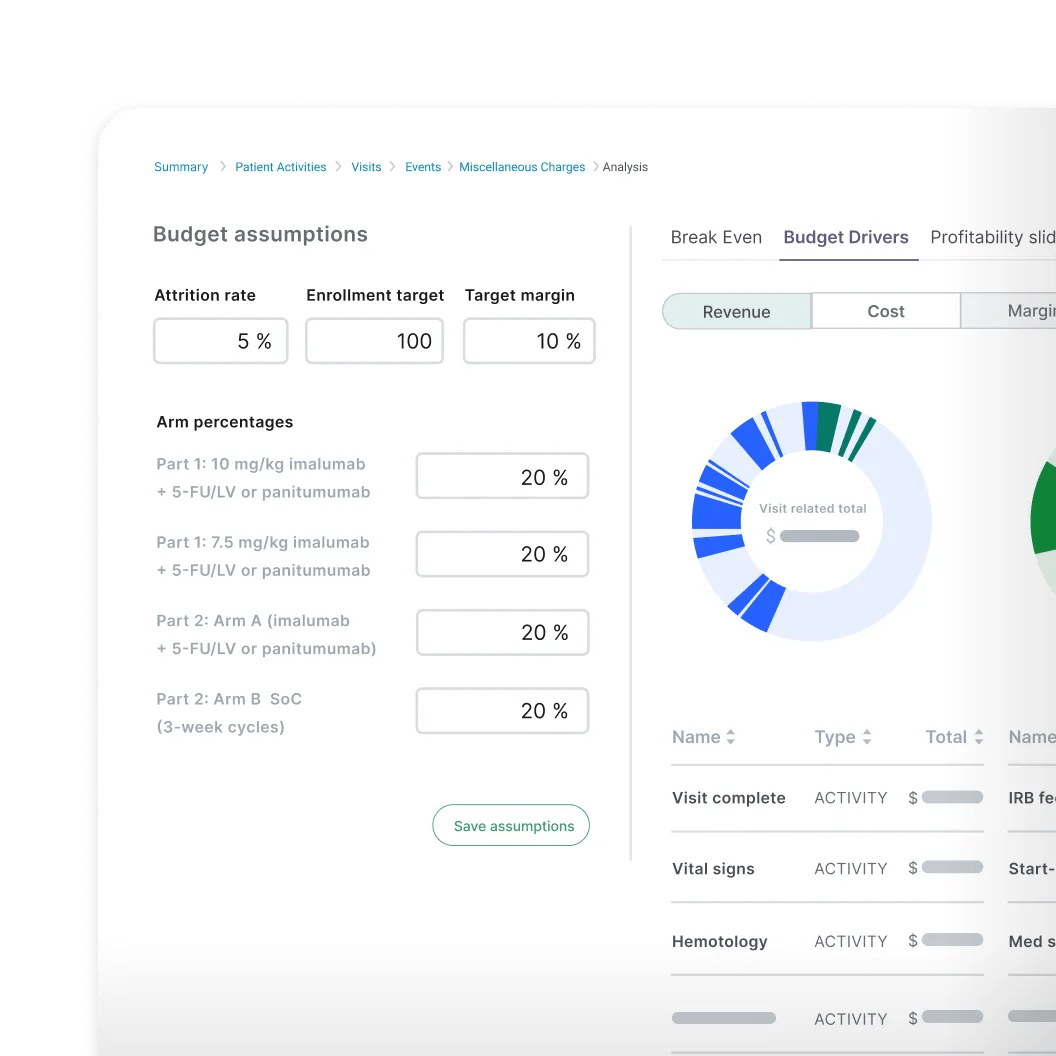1056x1056 pixels.
Task: Sort table by Type column arrows
Action: 867,737
